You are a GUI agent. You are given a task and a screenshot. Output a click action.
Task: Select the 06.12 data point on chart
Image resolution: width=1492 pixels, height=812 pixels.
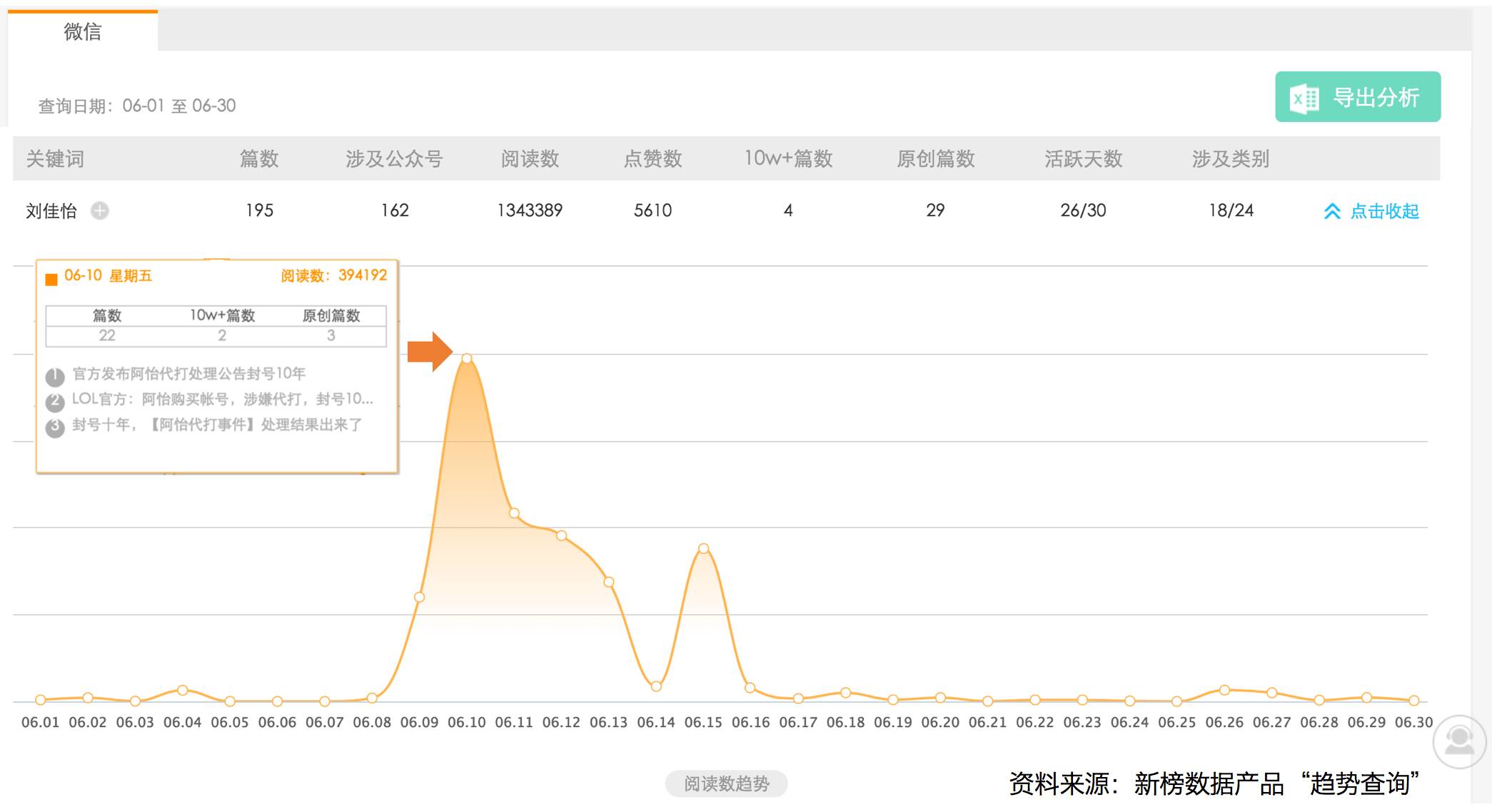pyautogui.click(x=562, y=535)
